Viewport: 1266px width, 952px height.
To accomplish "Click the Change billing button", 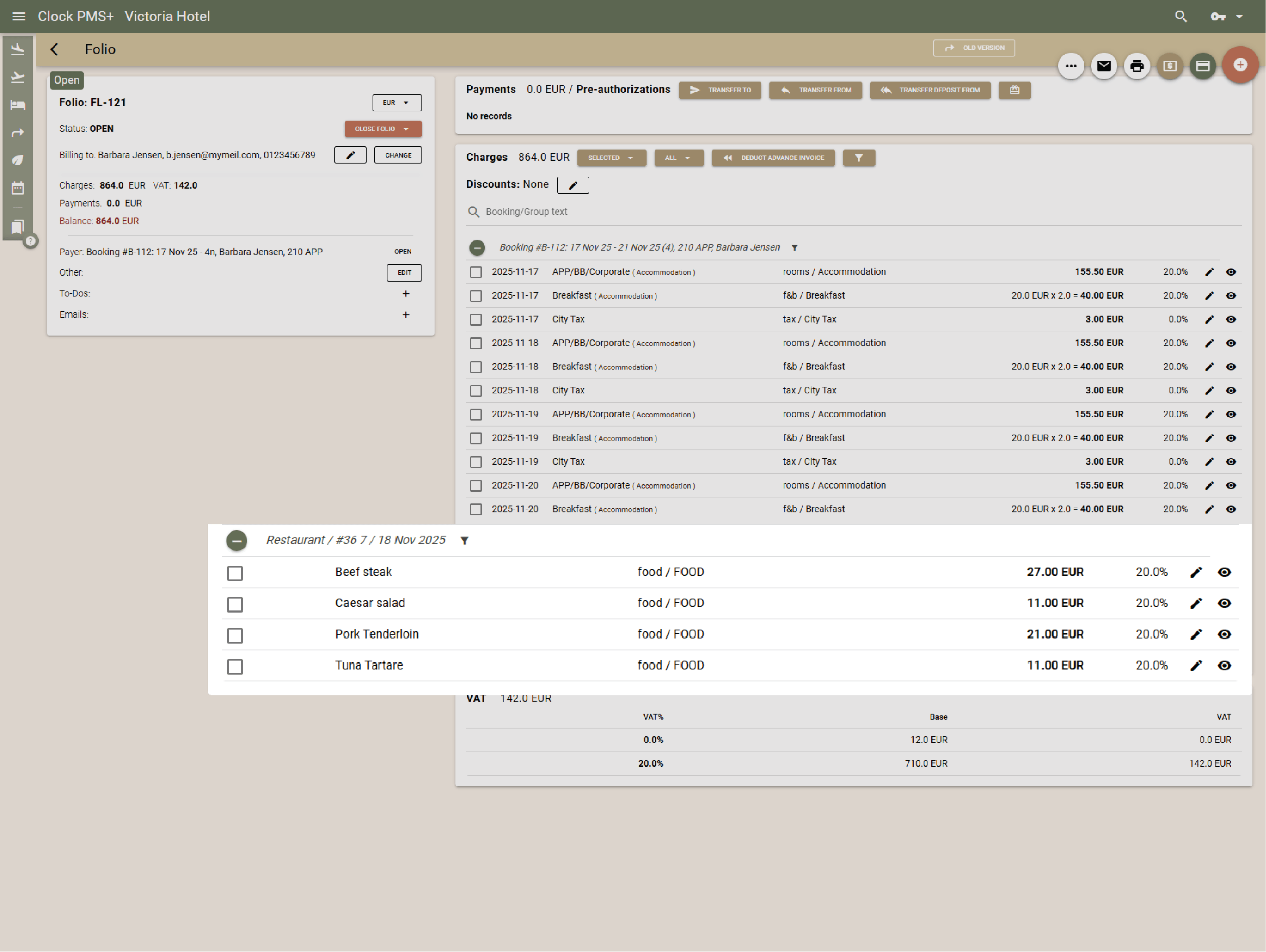I will click(398, 155).
